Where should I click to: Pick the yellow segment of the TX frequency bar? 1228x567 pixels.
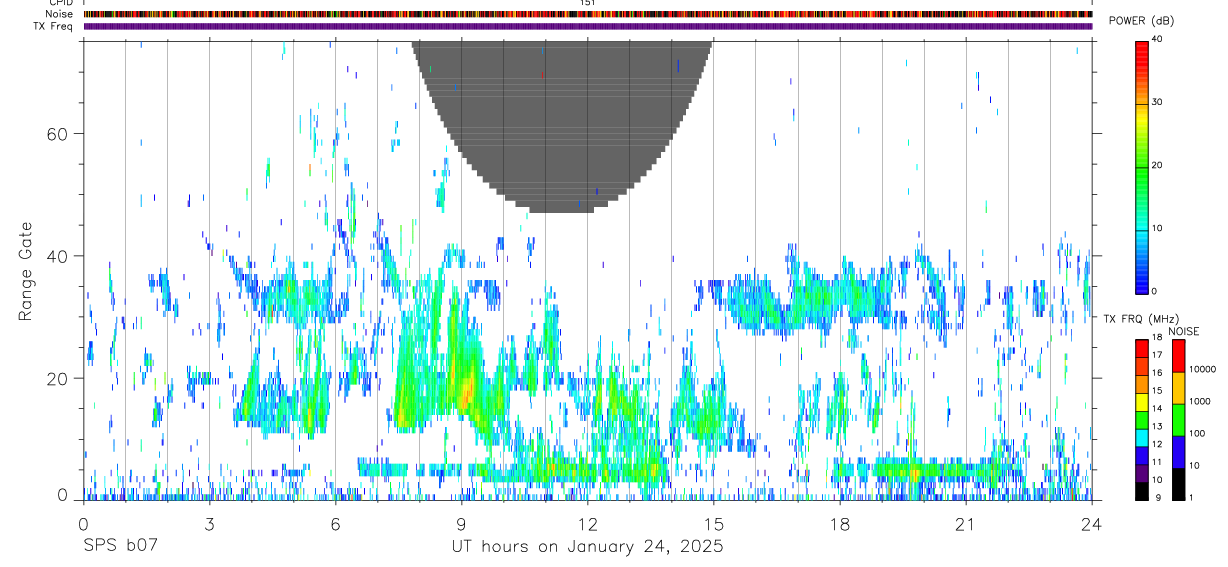point(1141,402)
